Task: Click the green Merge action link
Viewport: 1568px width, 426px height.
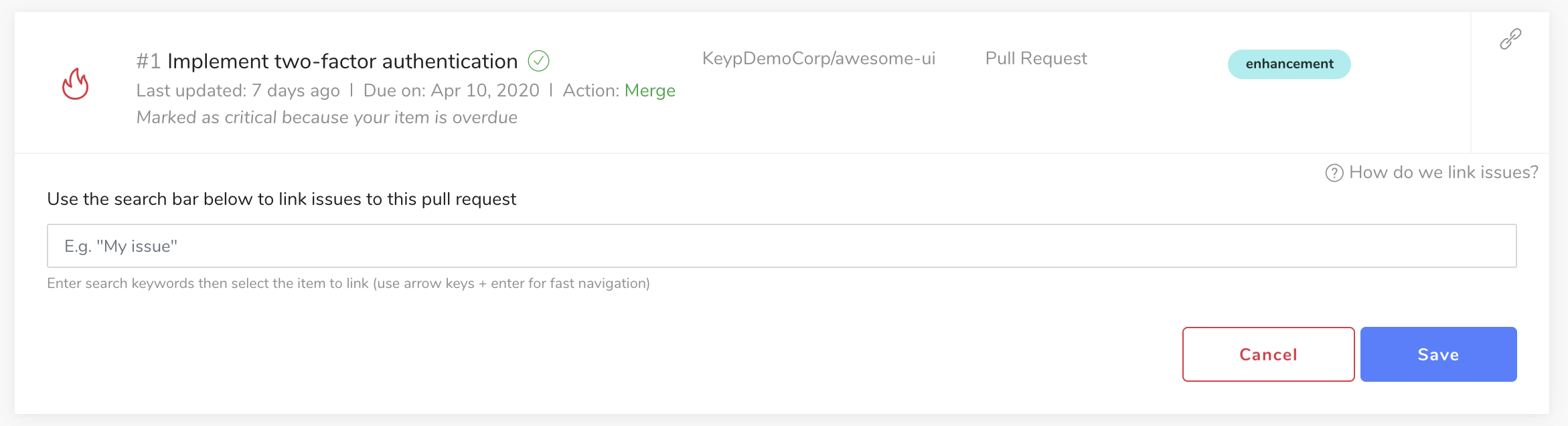Action: [x=649, y=90]
